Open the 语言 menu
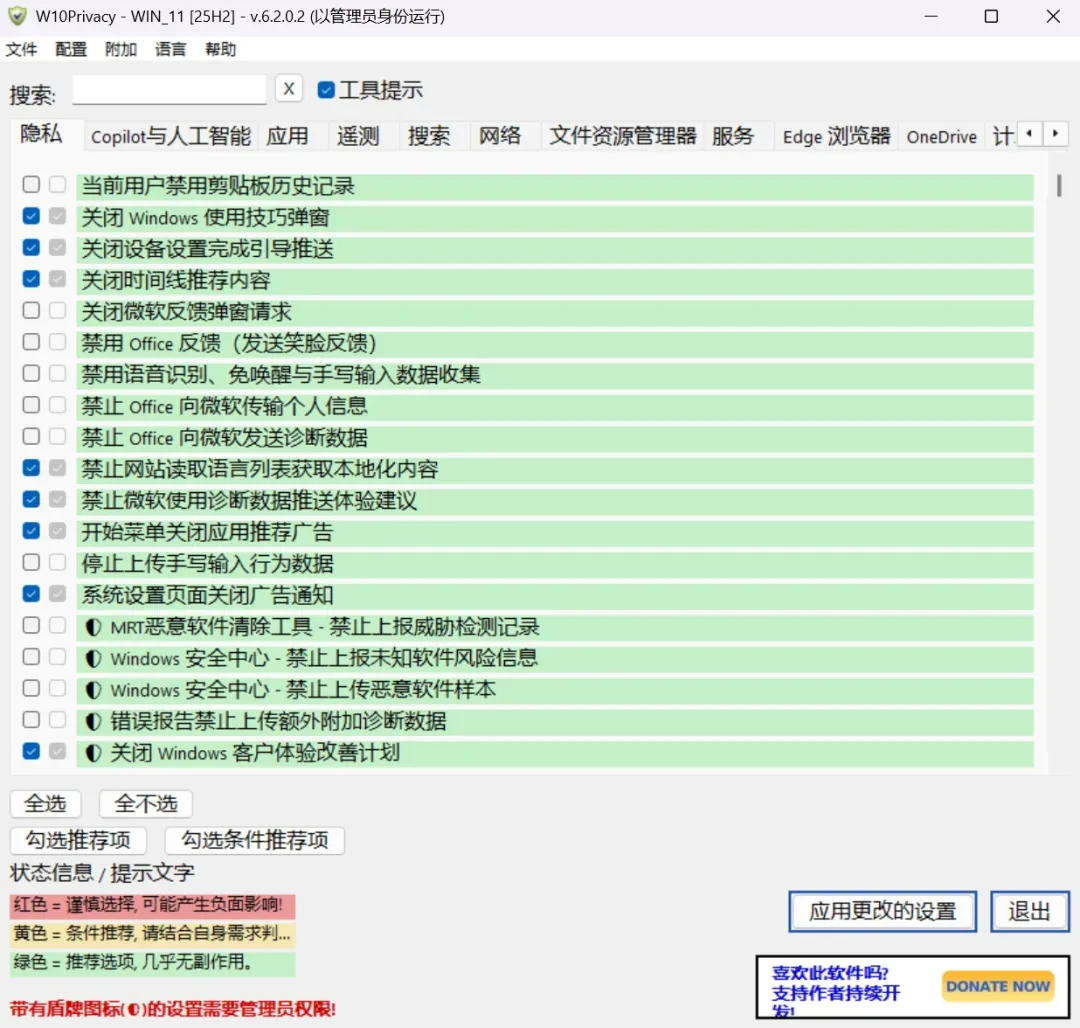The height and width of the screenshot is (1028, 1080). [x=170, y=50]
